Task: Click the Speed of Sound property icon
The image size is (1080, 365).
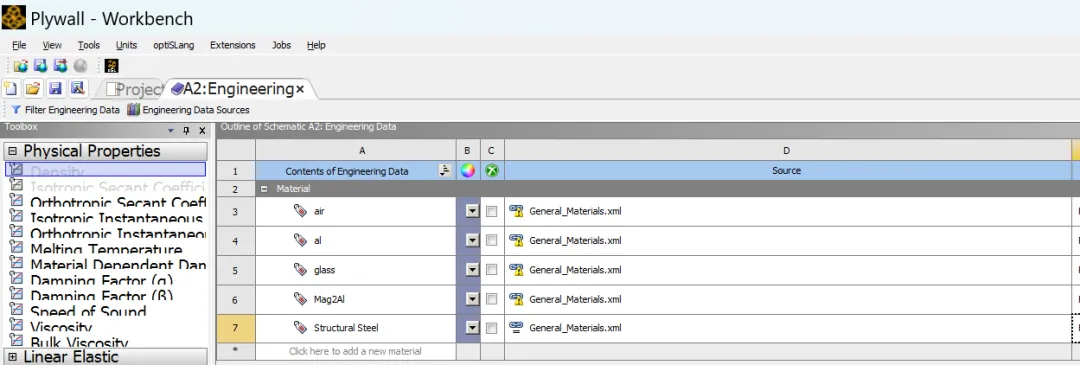Action: point(17,311)
